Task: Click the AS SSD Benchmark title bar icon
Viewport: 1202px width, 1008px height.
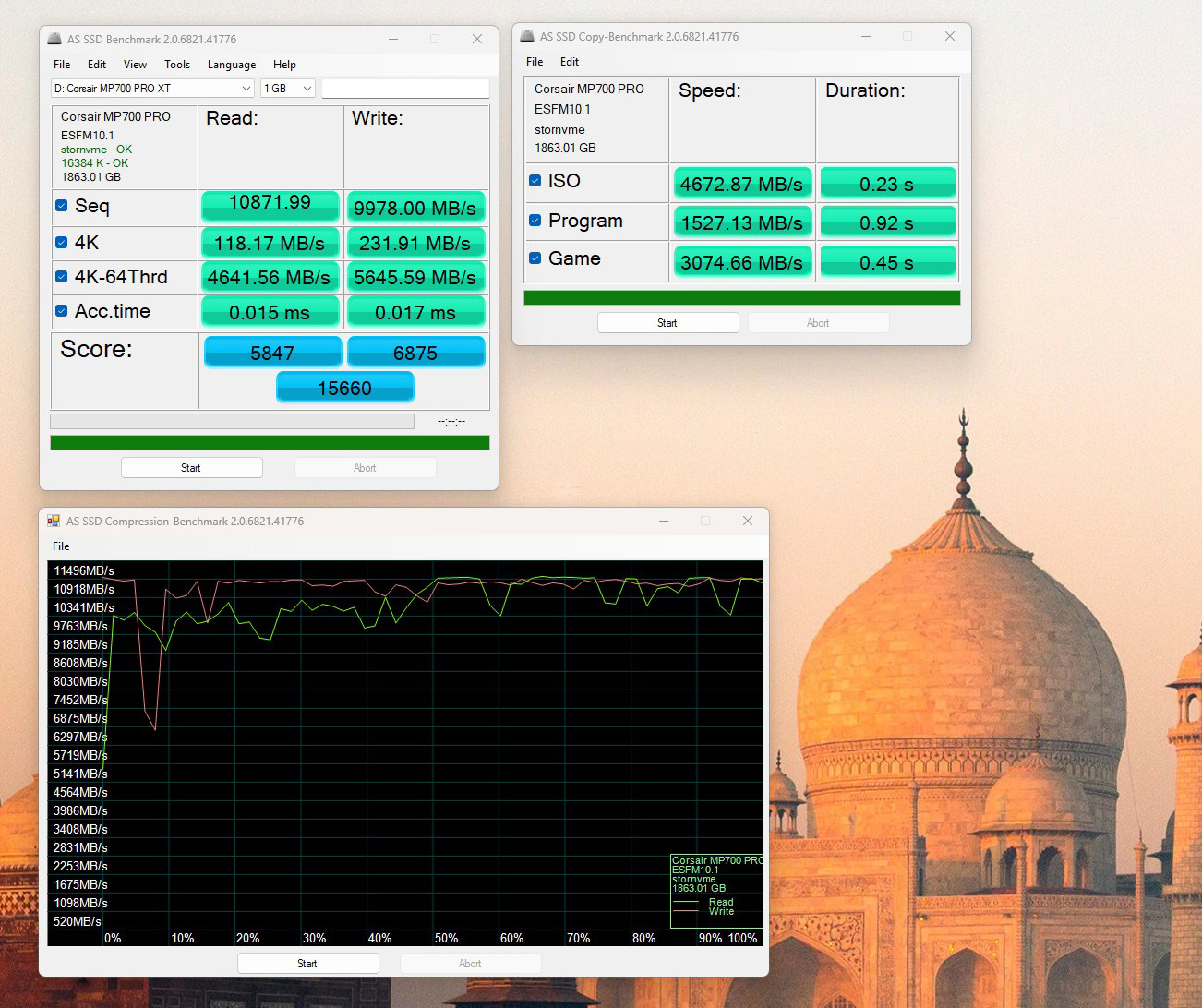Action: tap(54, 39)
